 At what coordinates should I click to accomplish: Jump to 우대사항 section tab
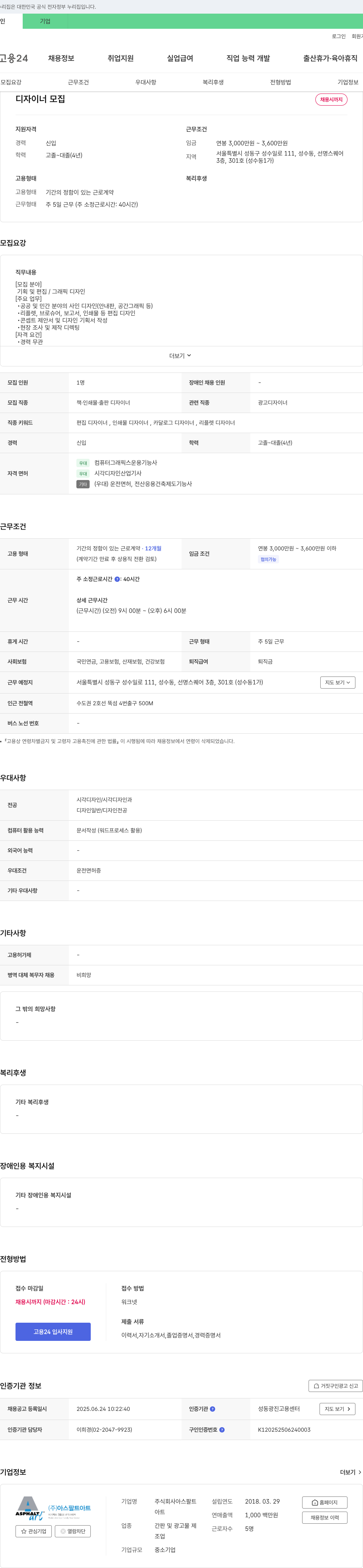tap(146, 82)
